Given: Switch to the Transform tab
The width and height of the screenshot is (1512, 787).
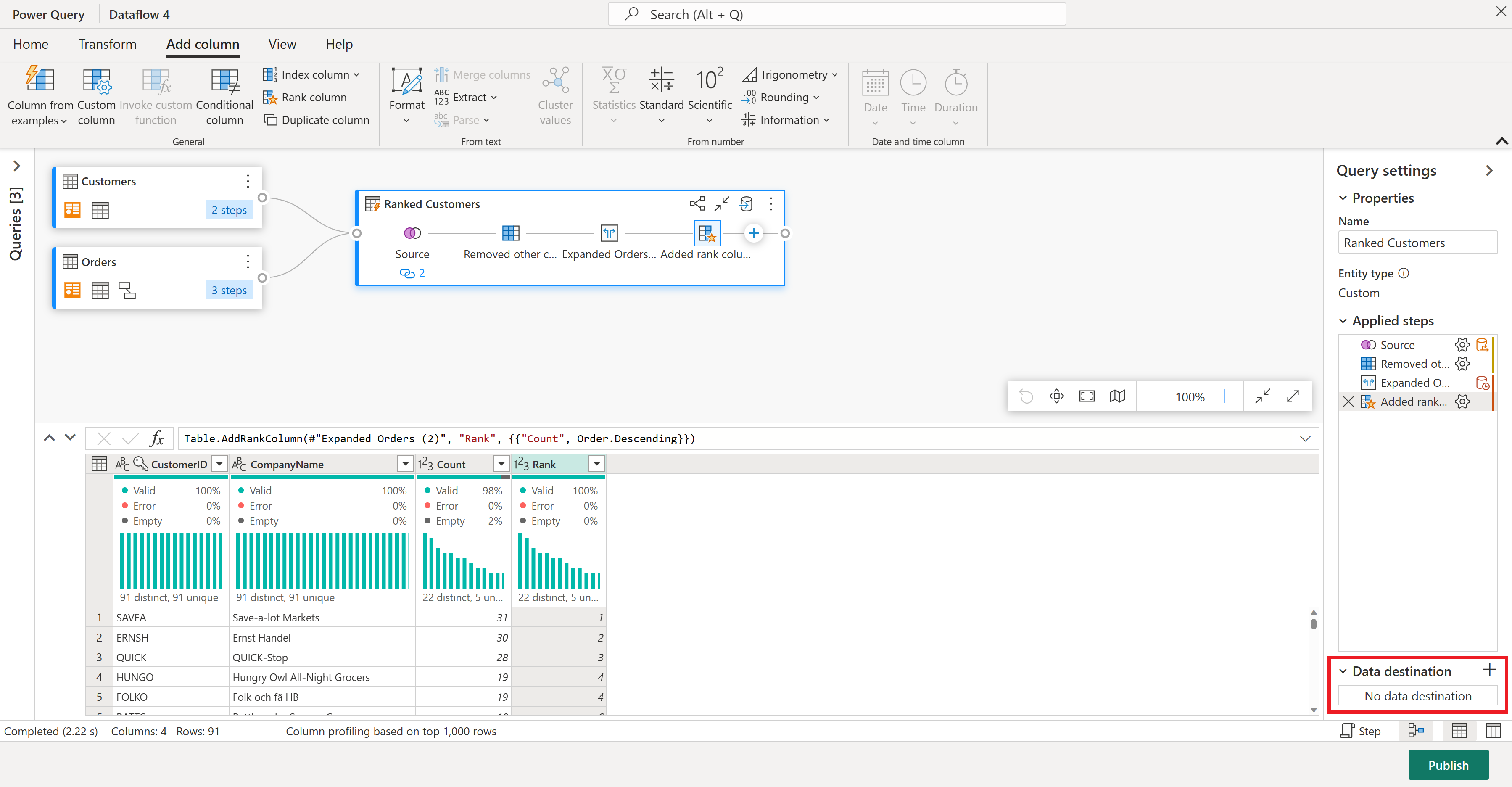Looking at the screenshot, I should [108, 44].
